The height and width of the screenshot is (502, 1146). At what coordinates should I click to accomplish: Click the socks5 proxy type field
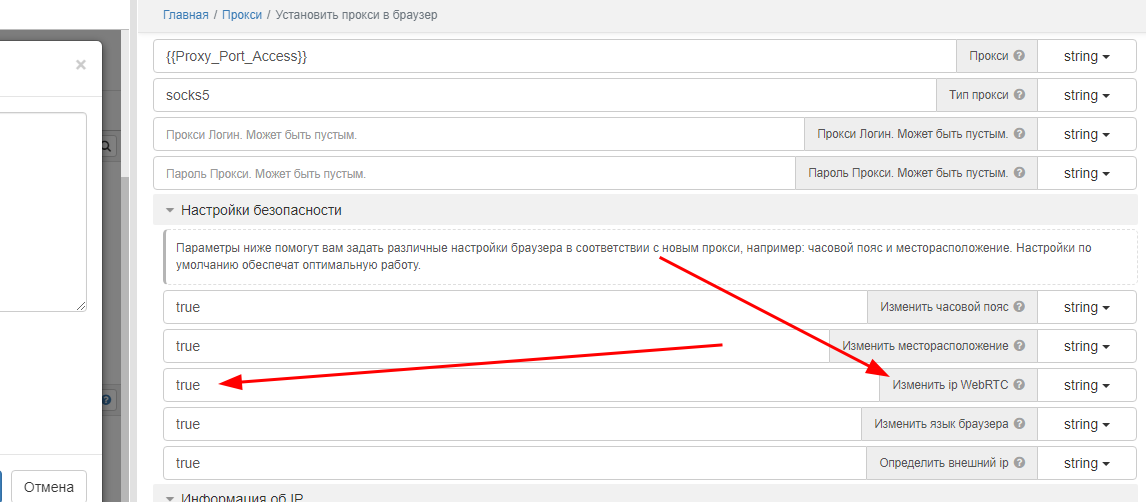[545, 95]
